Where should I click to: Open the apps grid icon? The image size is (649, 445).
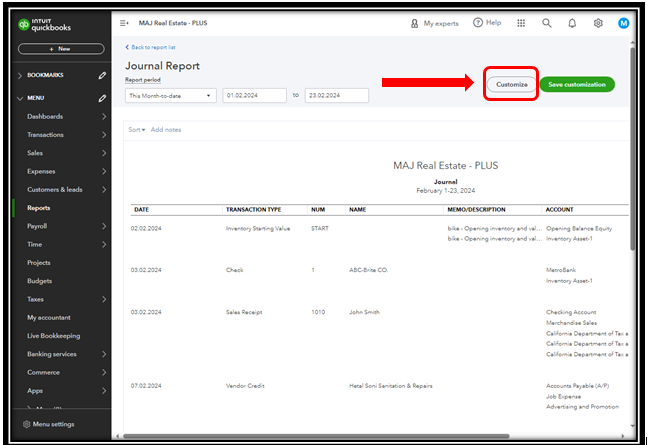click(521, 23)
